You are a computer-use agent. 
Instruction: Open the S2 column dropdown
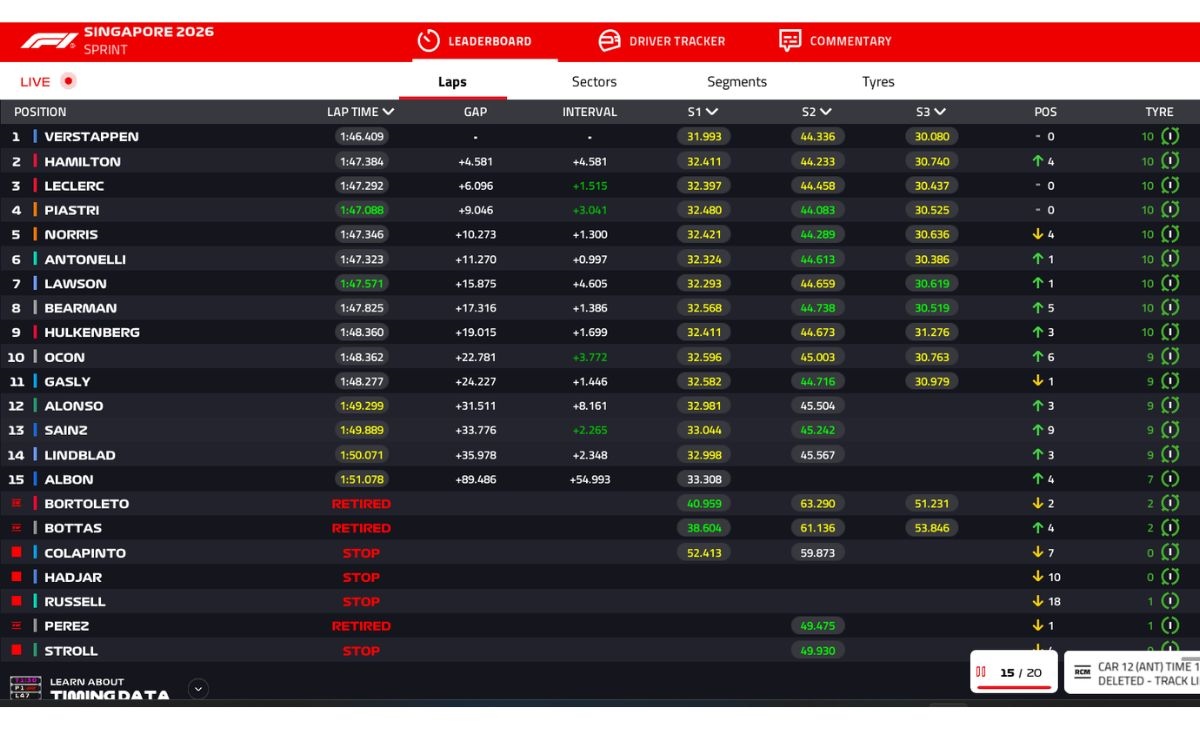(826, 112)
